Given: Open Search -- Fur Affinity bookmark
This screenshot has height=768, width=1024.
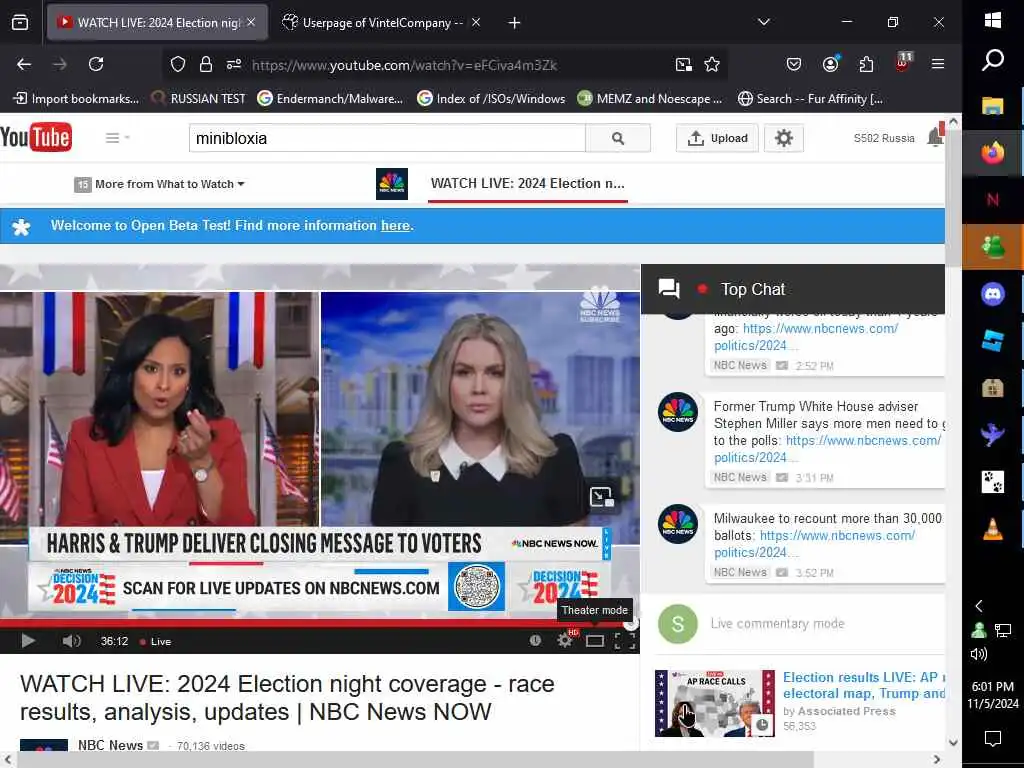Looking at the screenshot, I should tap(810, 99).
